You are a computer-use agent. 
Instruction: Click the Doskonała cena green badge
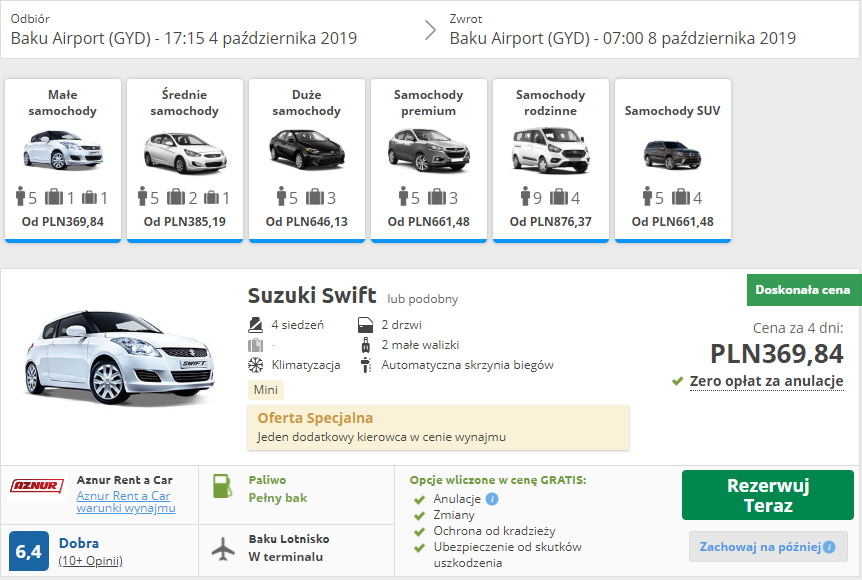[x=804, y=290]
